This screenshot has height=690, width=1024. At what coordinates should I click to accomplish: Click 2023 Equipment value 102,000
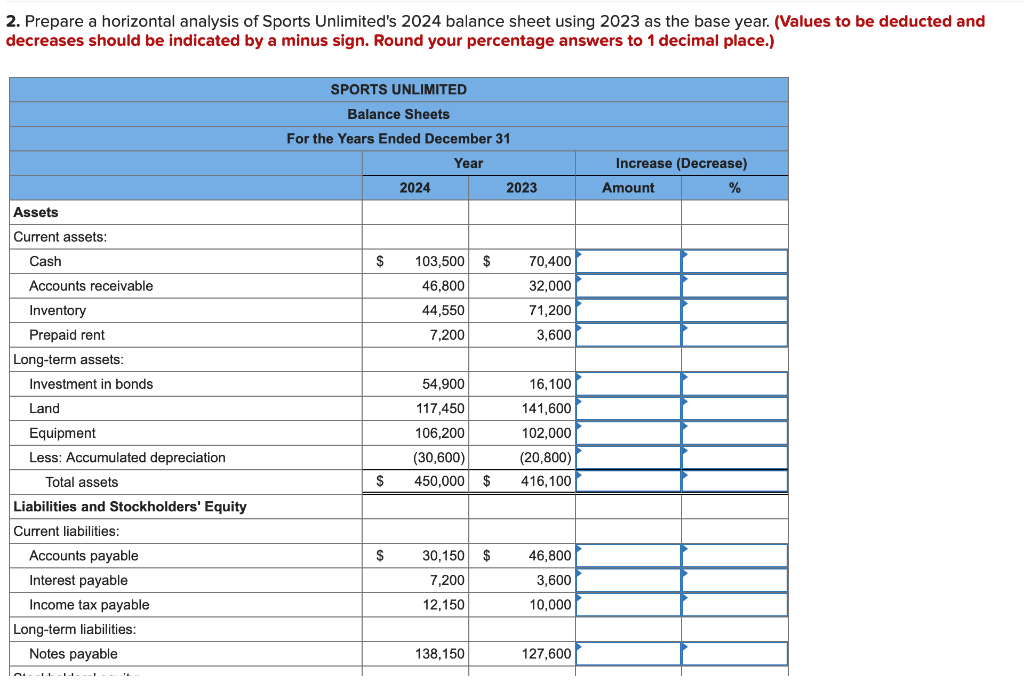pyautogui.click(x=547, y=433)
